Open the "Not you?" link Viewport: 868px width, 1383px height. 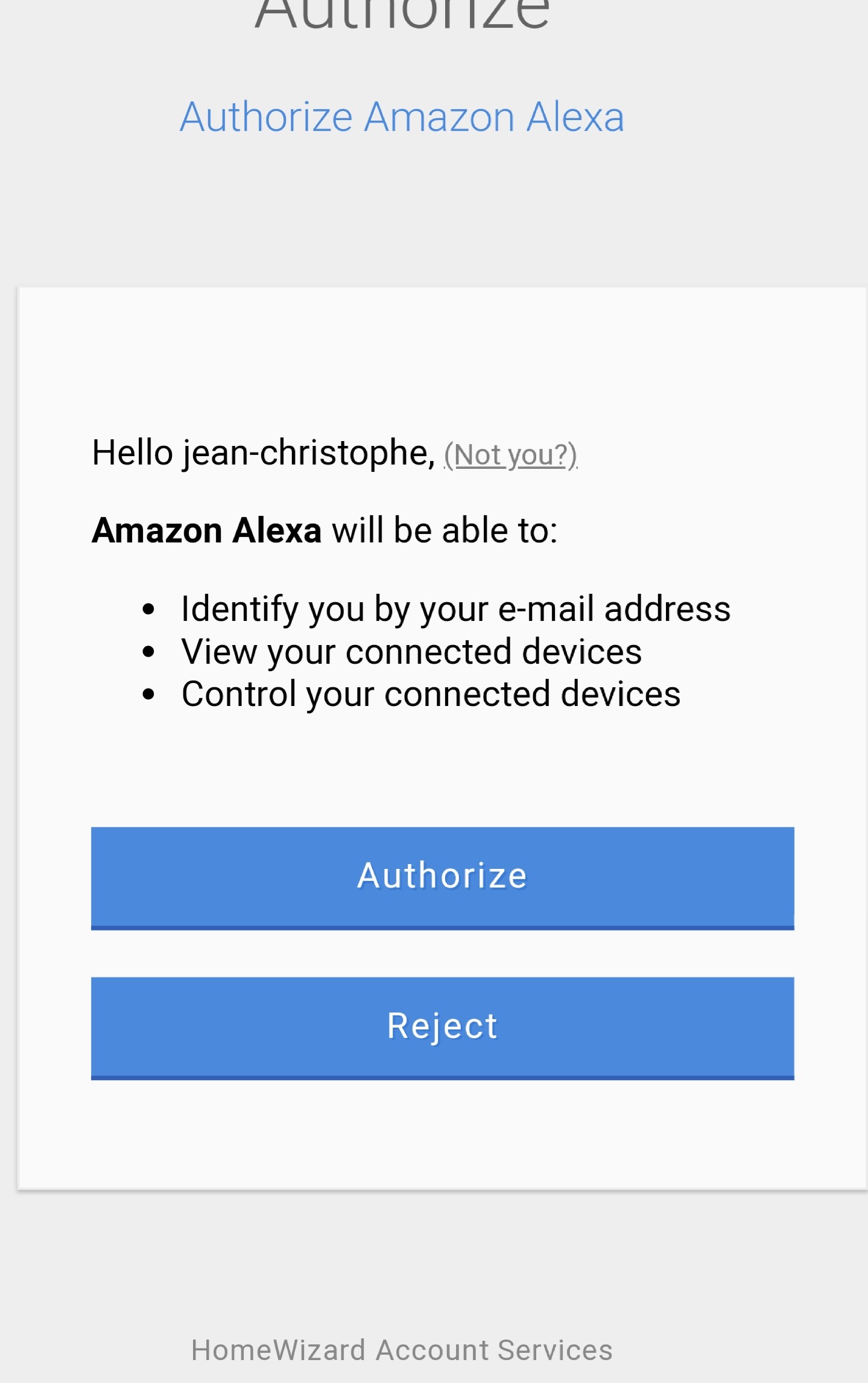[510, 456]
